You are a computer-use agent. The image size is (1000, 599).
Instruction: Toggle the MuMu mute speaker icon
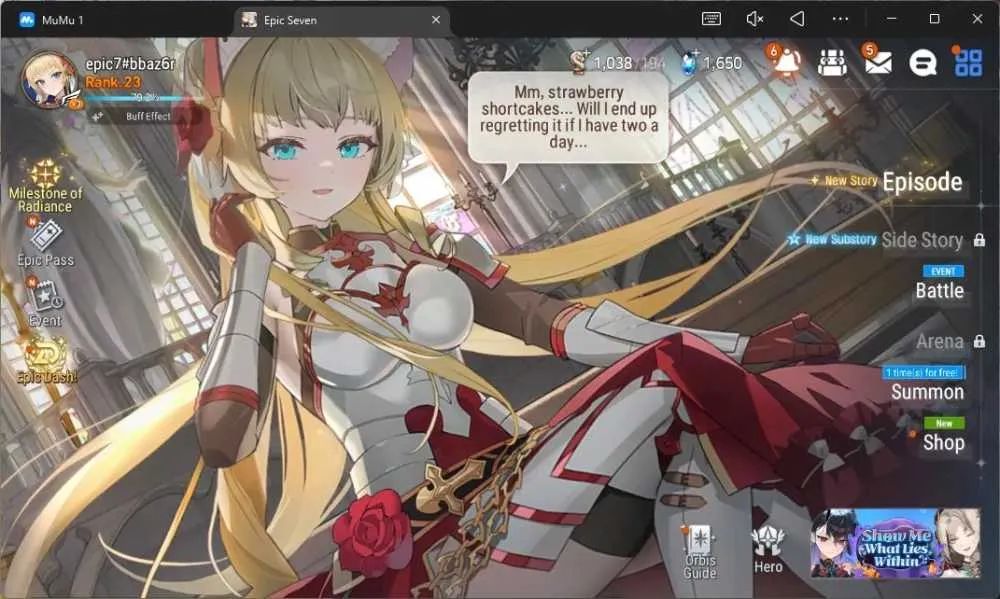click(x=754, y=19)
